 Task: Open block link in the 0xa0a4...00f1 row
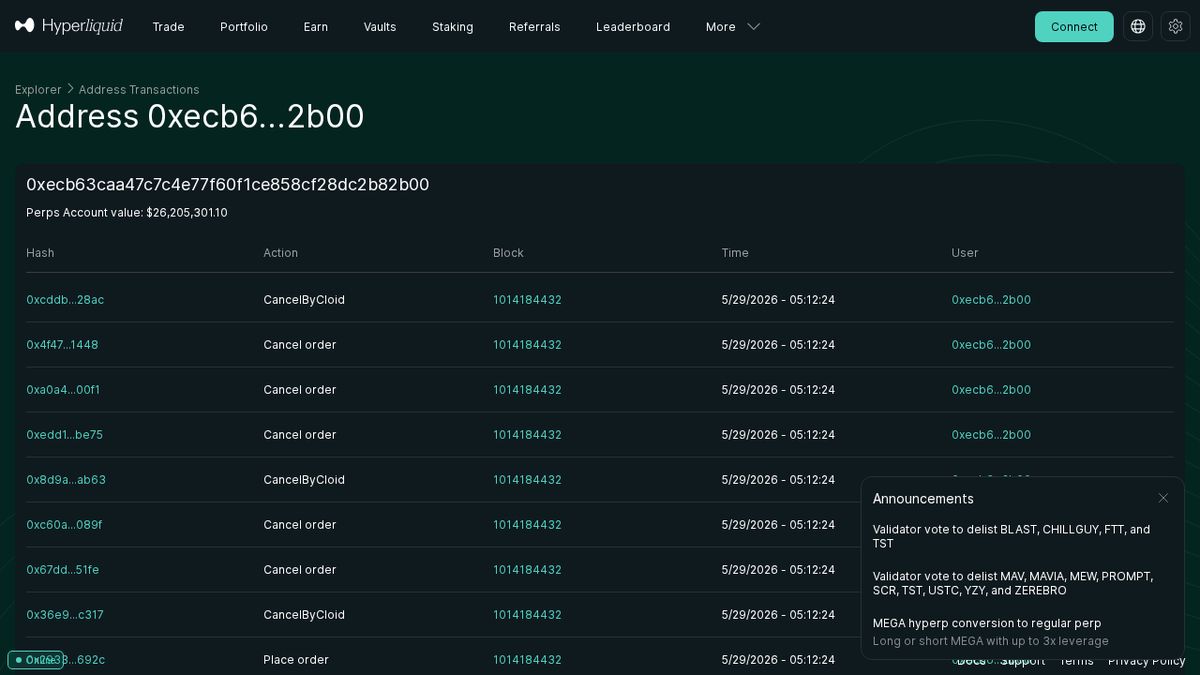[527, 390]
